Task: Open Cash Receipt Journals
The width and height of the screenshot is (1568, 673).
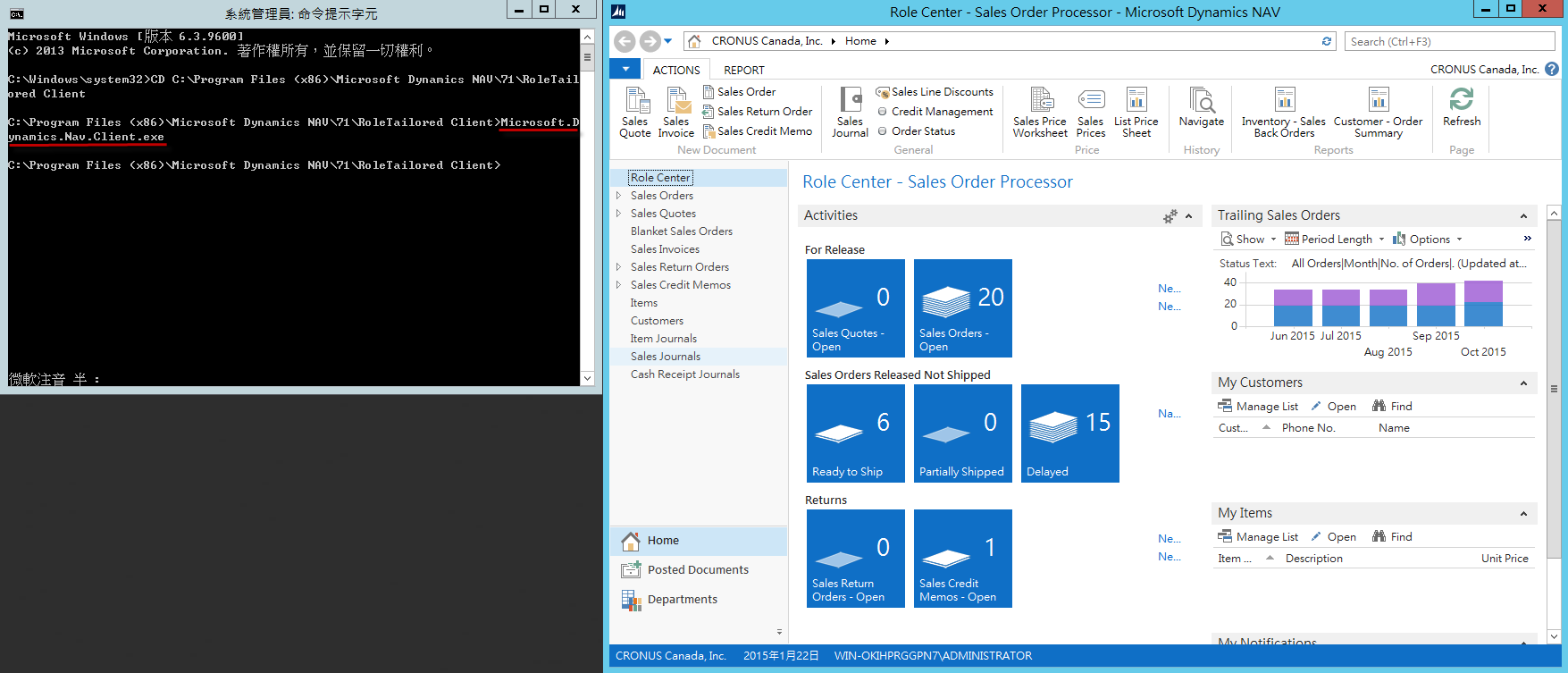Action: point(685,374)
